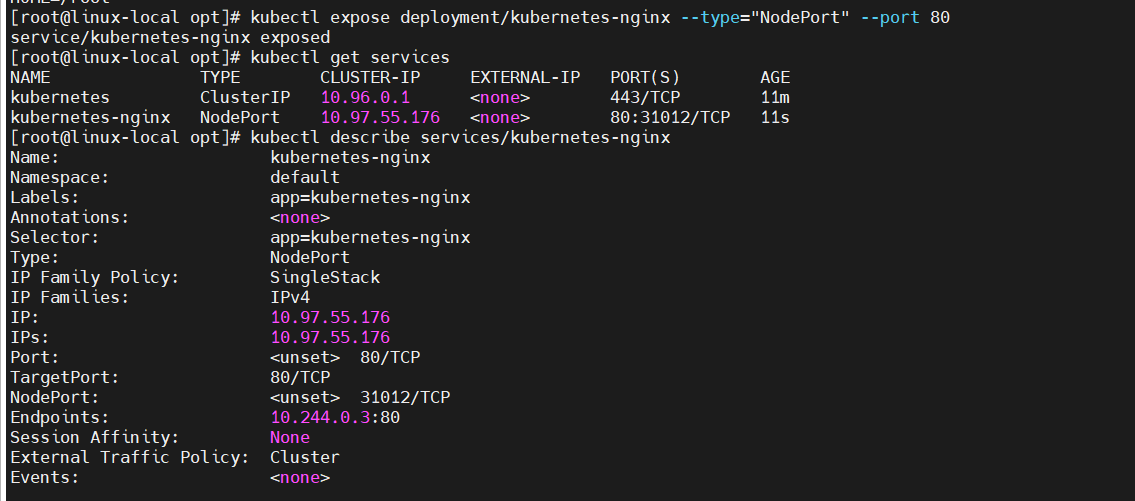1135x501 pixels.
Task: Click the IP value 10.97.55.176 on IP: row
Action: (330, 317)
